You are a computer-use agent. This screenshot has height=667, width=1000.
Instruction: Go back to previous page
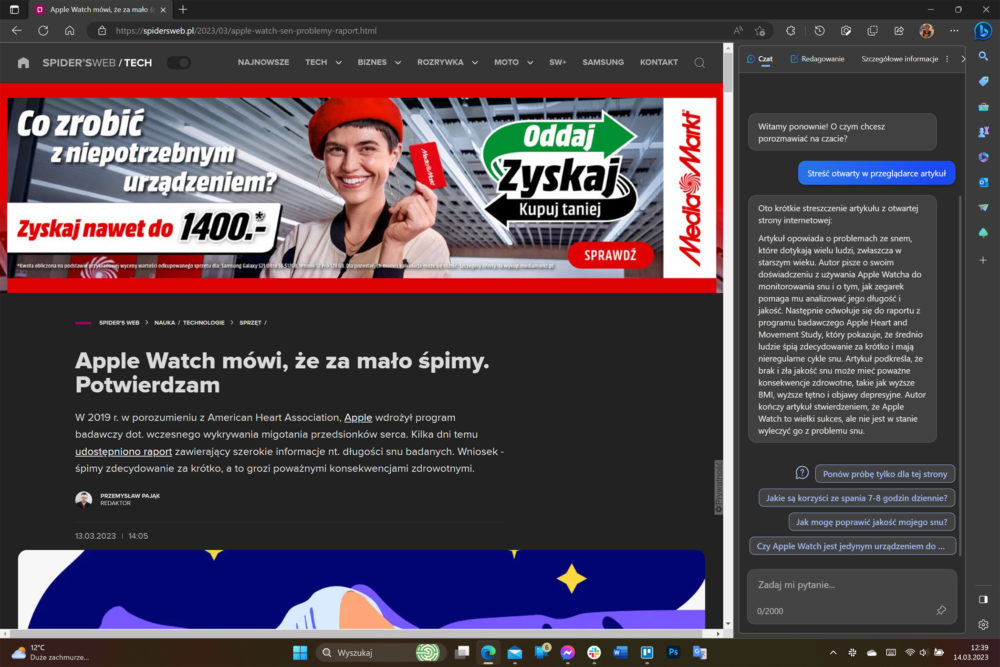[x=17, y=31]
